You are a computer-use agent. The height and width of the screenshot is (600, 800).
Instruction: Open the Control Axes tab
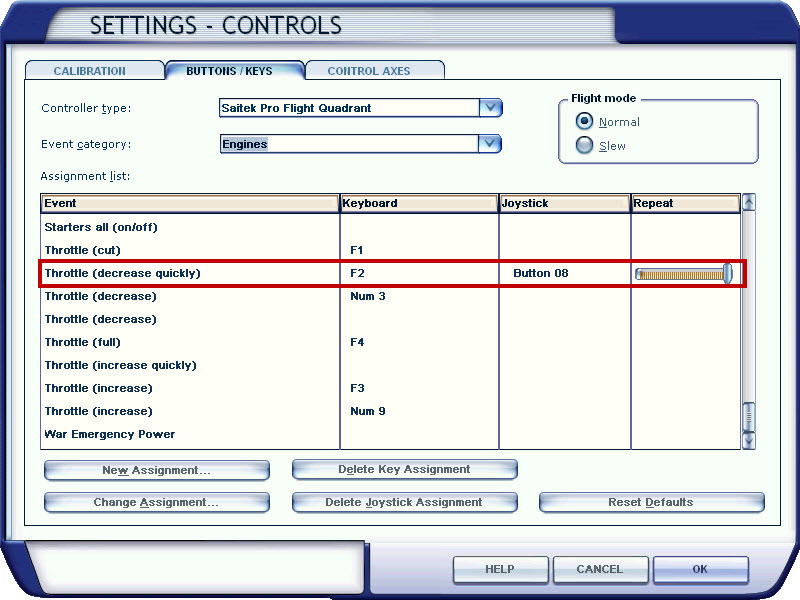coord(369,71)
